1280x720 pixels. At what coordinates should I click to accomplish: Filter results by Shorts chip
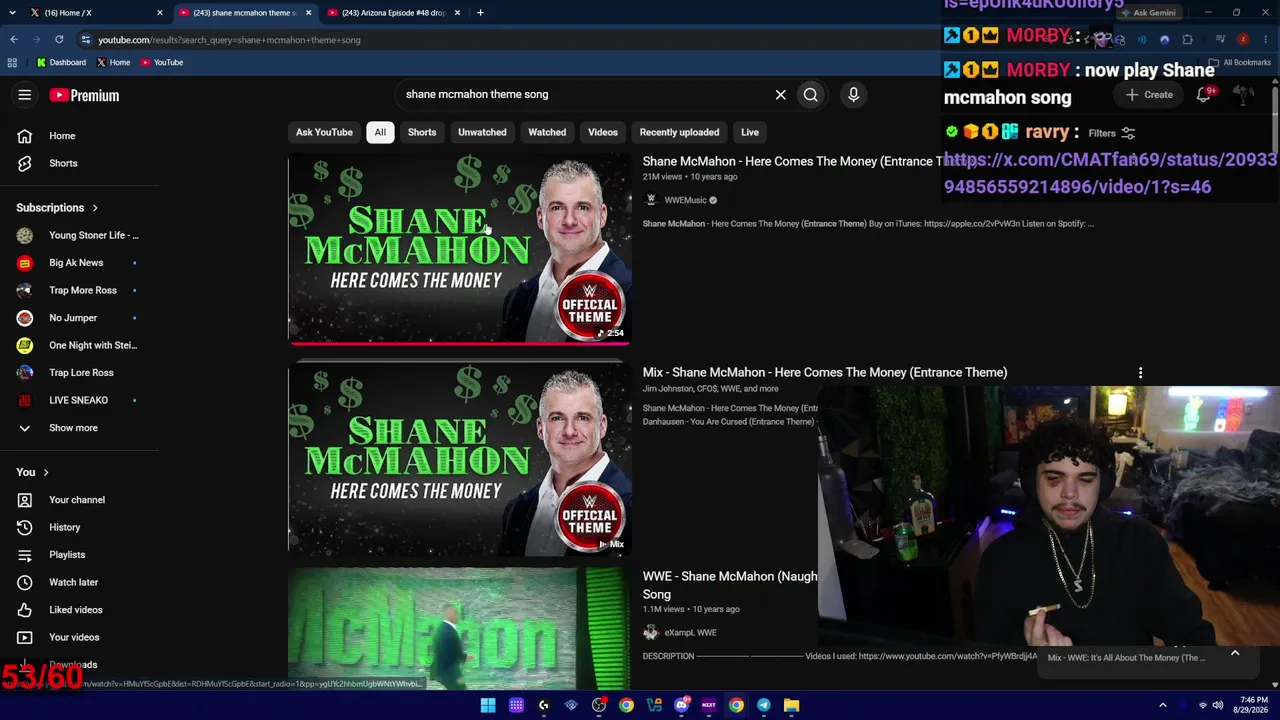click(422, 132)
